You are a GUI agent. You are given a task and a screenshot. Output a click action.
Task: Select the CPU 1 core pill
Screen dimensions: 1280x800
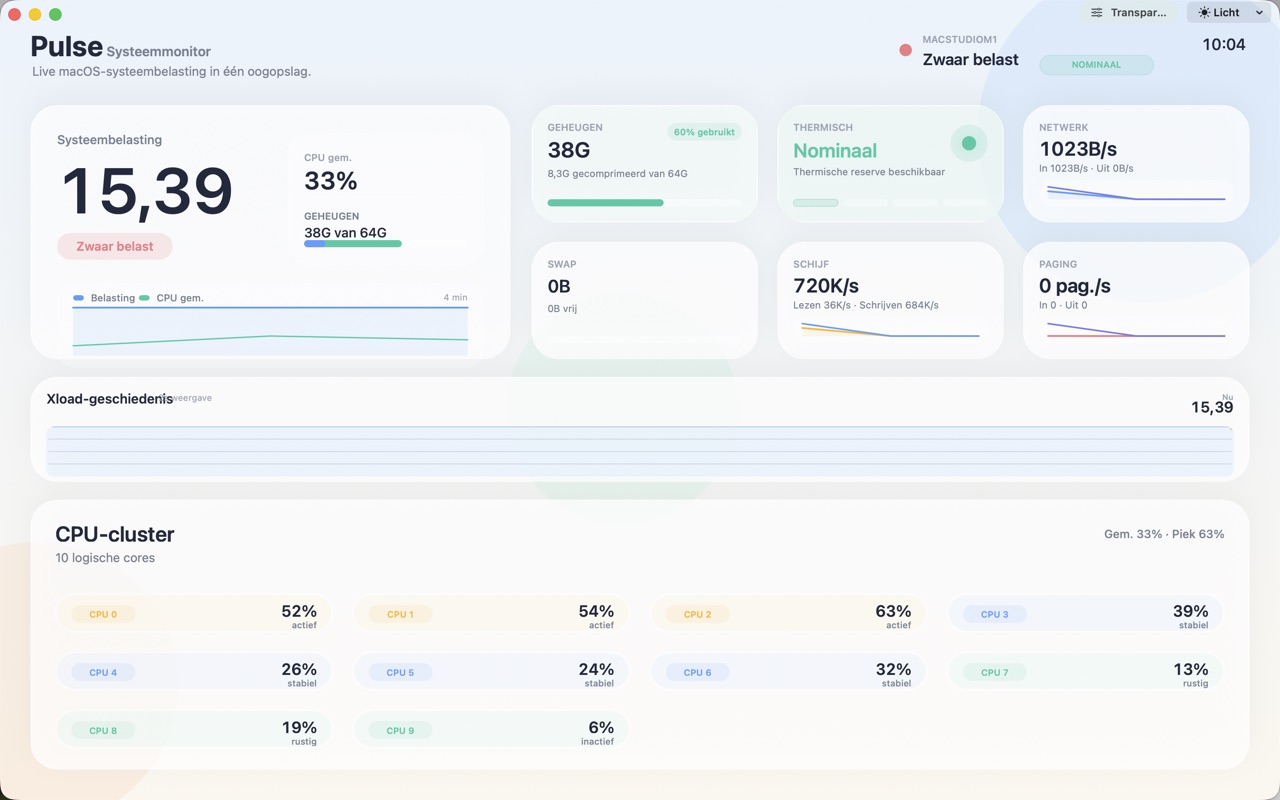click(x=400, y=614)
